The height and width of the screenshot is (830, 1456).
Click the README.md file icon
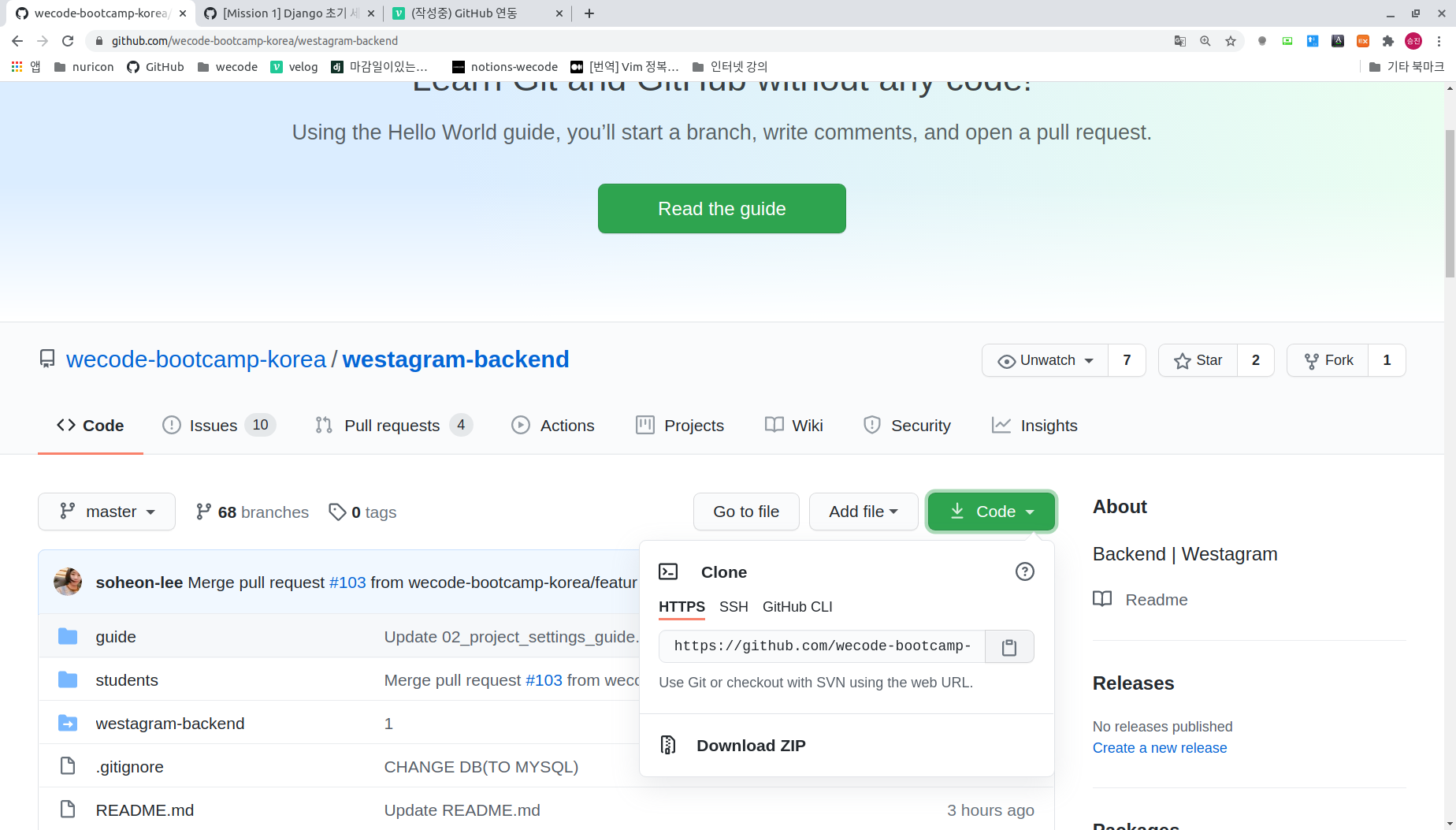[x=68, y=810]
